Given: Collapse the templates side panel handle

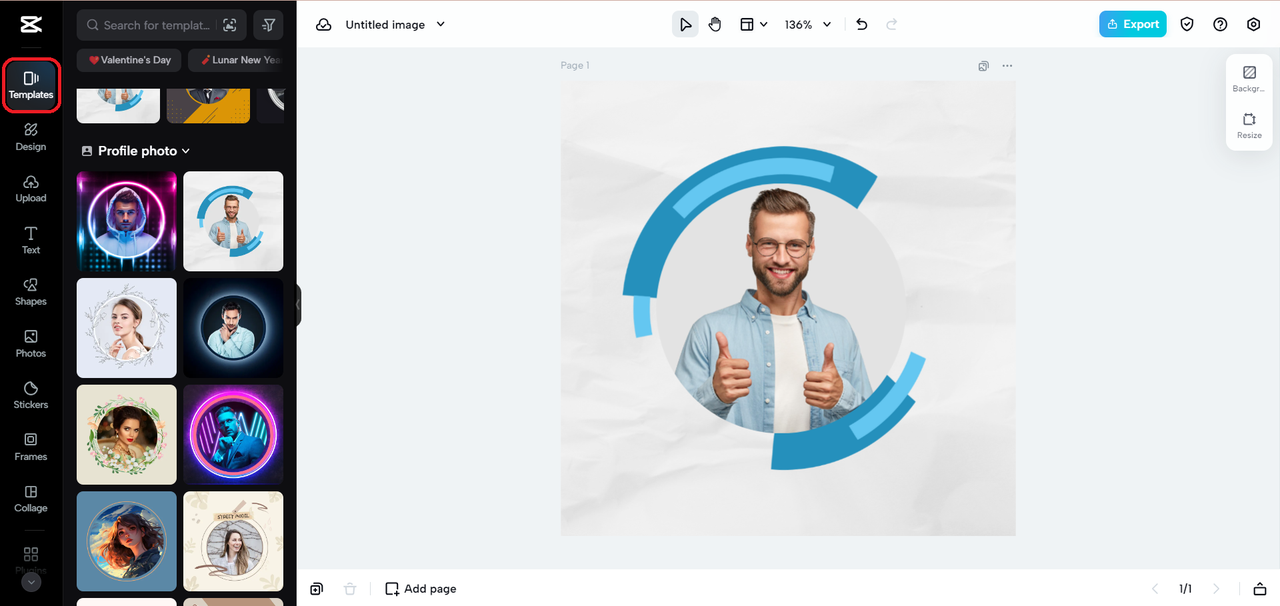Looking at the screenshot, I should [298, 305].
